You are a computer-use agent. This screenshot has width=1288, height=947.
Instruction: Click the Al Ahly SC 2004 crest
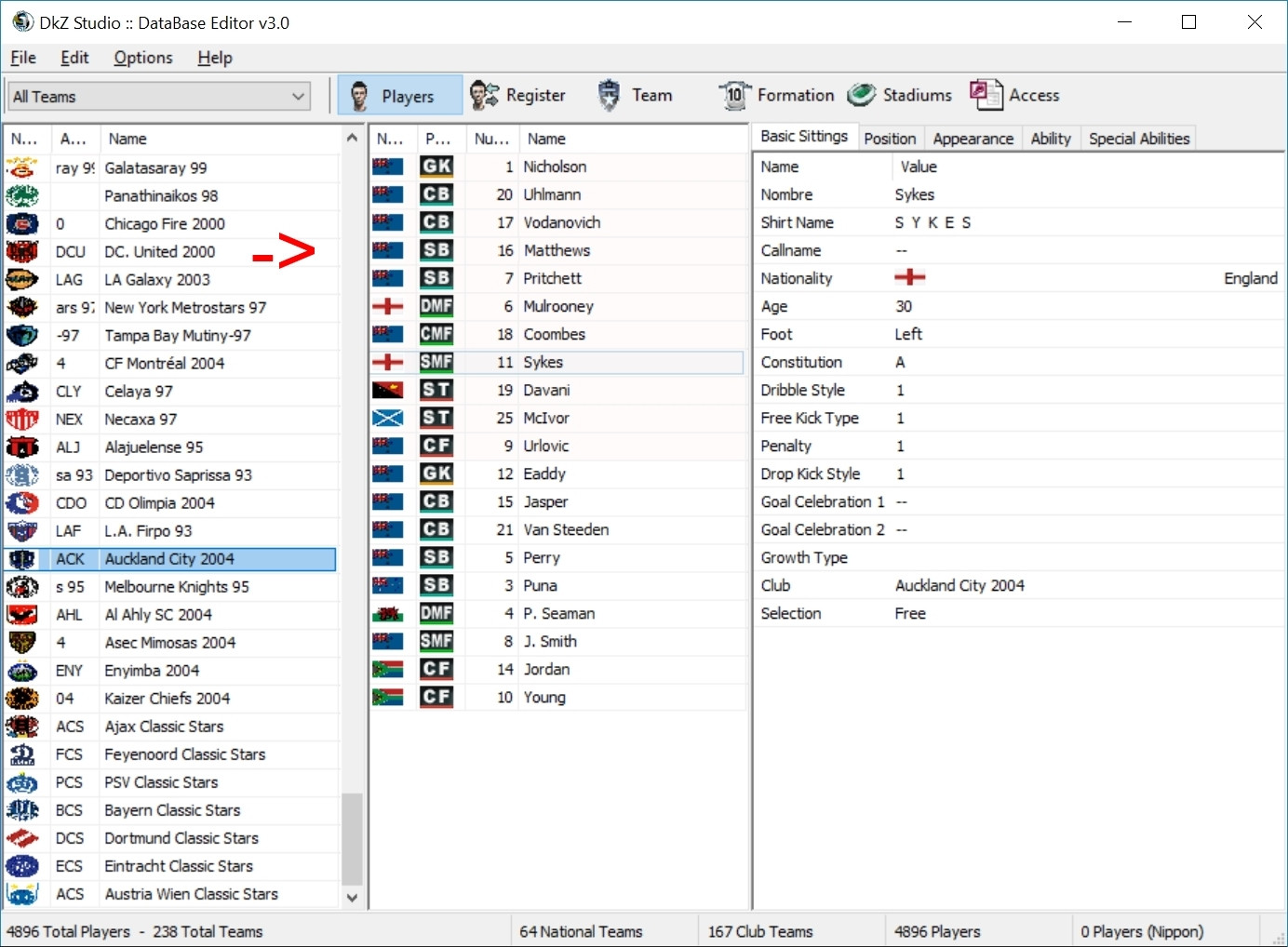tap(22, 615)
